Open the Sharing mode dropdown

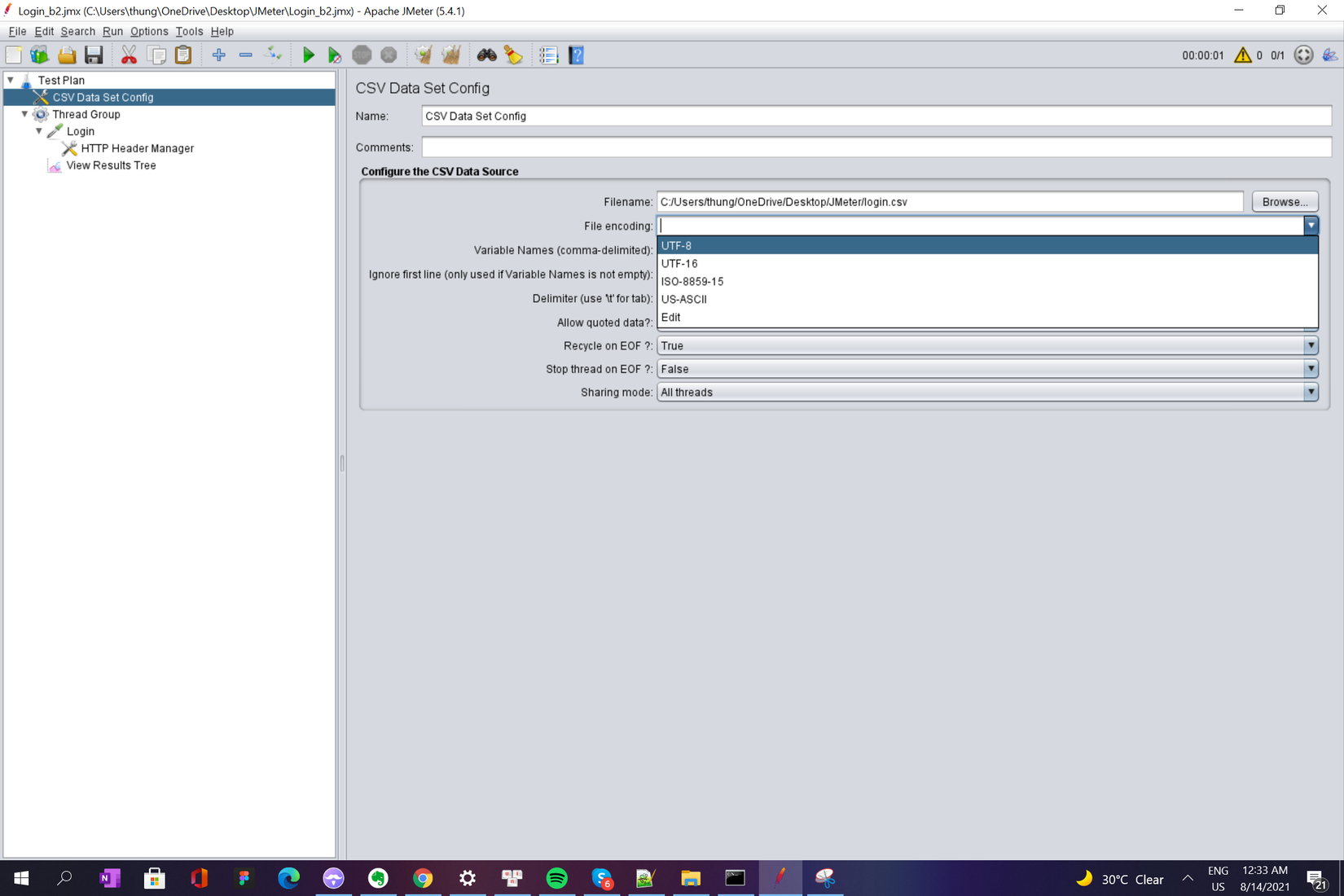pos(1311,392)
